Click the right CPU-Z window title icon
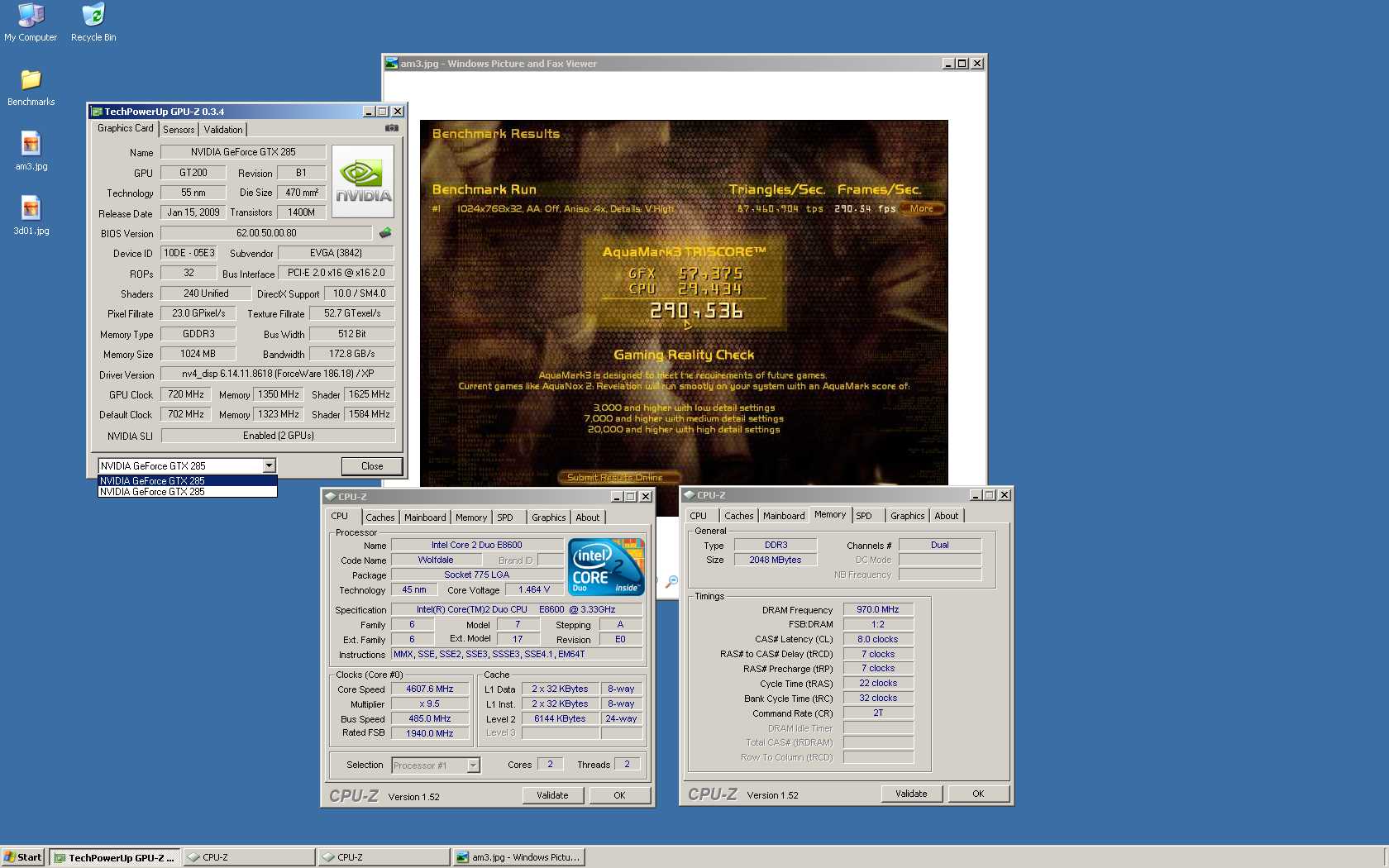The image size is (1389, 868). [689, 495]
